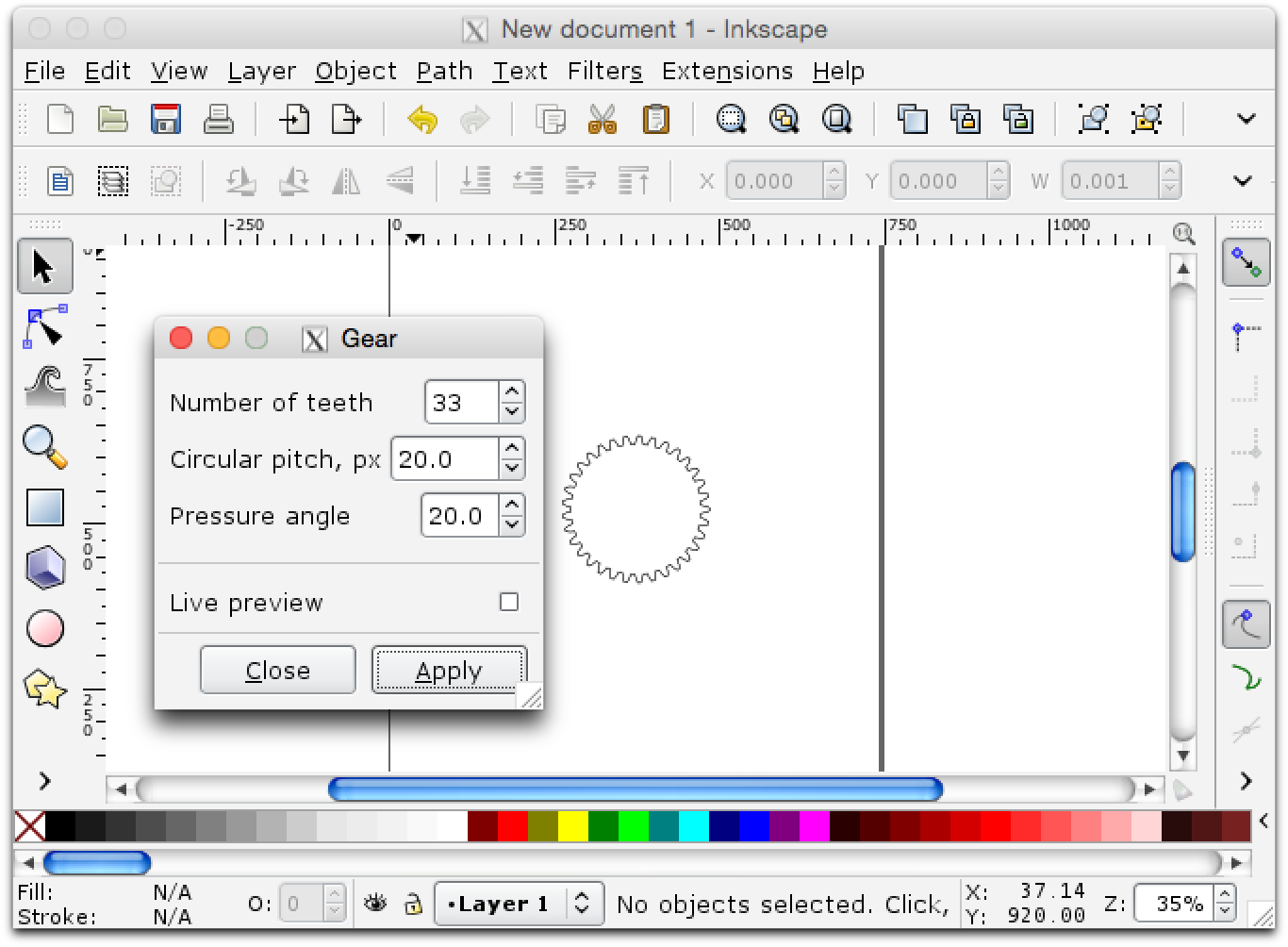The width and height of the screenshot is (1288, 947).
Task: Paste from clipboard icon
Action: (x=655, y=120)
